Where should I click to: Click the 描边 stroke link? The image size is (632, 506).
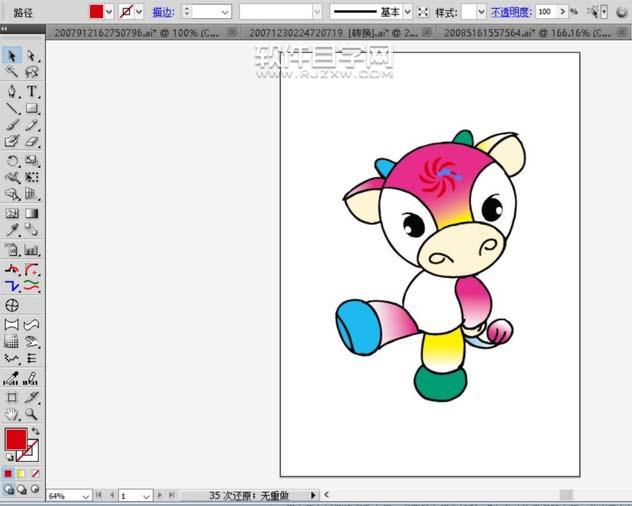163,12
